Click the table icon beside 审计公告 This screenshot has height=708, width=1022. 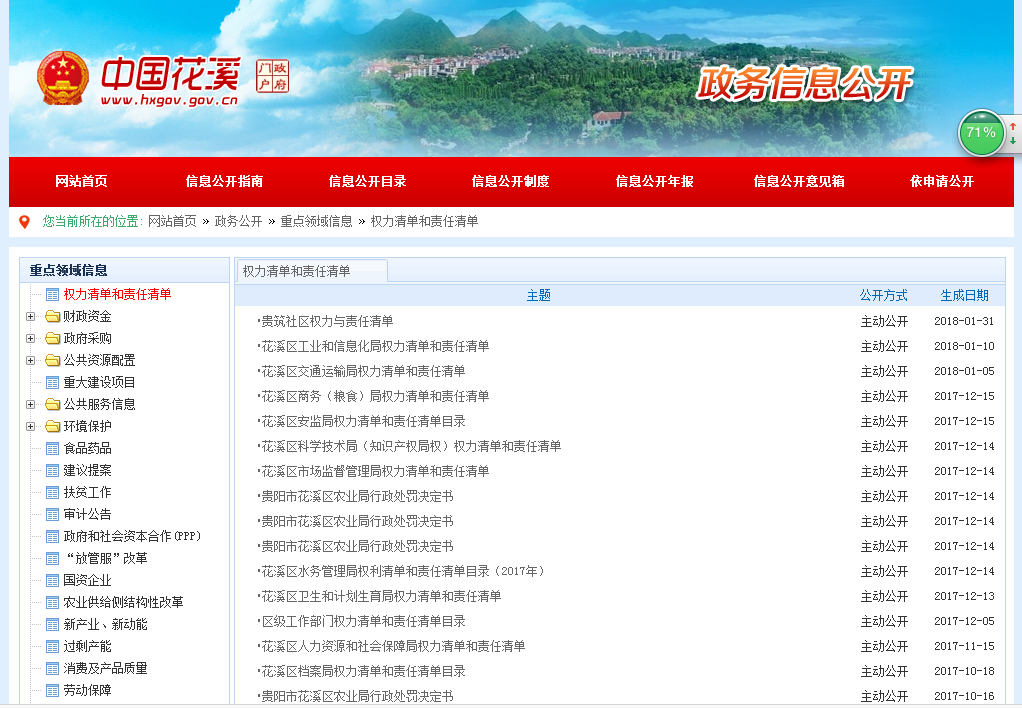click(x=52, y=515)
